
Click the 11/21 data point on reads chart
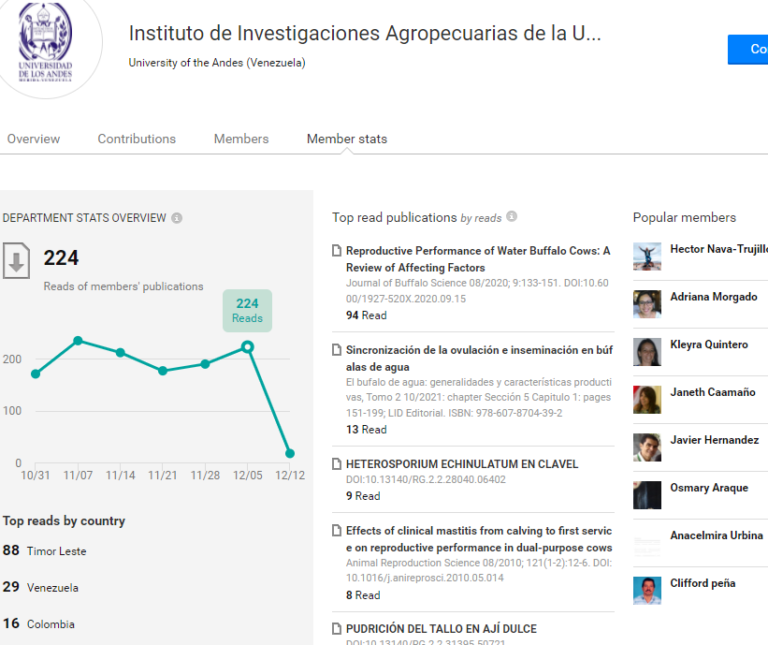click(163, 371)
